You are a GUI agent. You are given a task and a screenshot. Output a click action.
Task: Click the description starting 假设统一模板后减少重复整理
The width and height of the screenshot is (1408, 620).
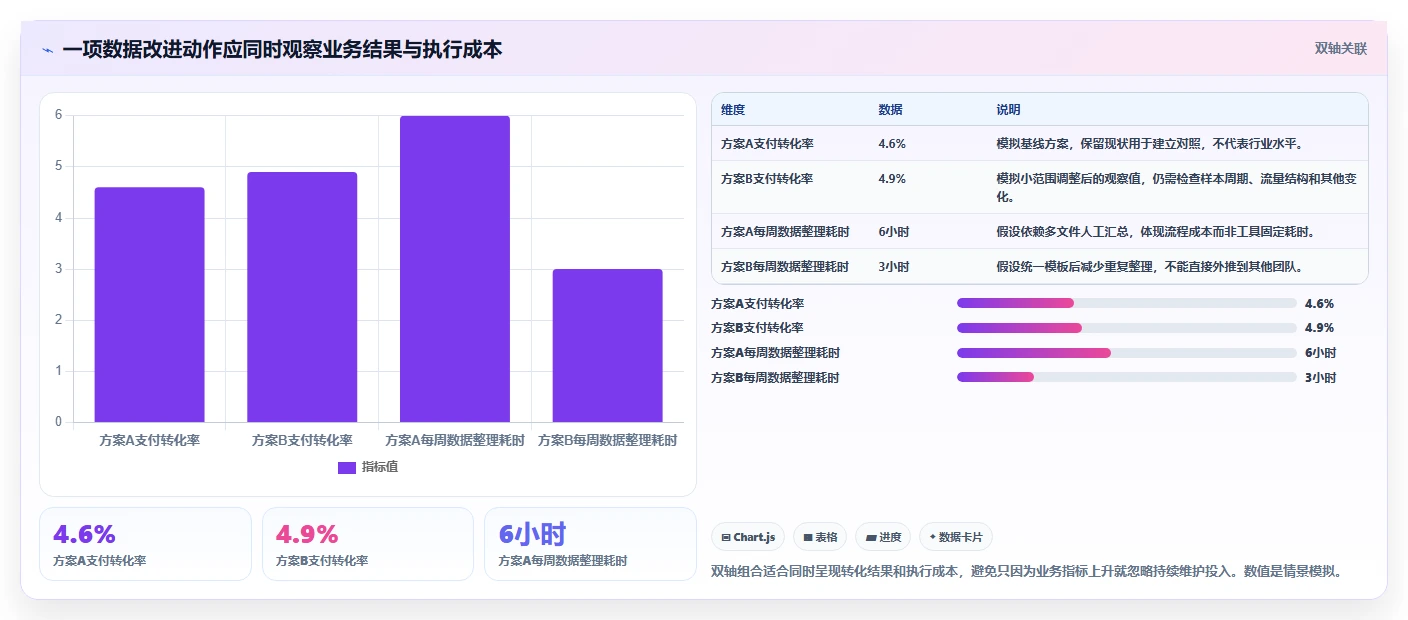click(1149, 267)
